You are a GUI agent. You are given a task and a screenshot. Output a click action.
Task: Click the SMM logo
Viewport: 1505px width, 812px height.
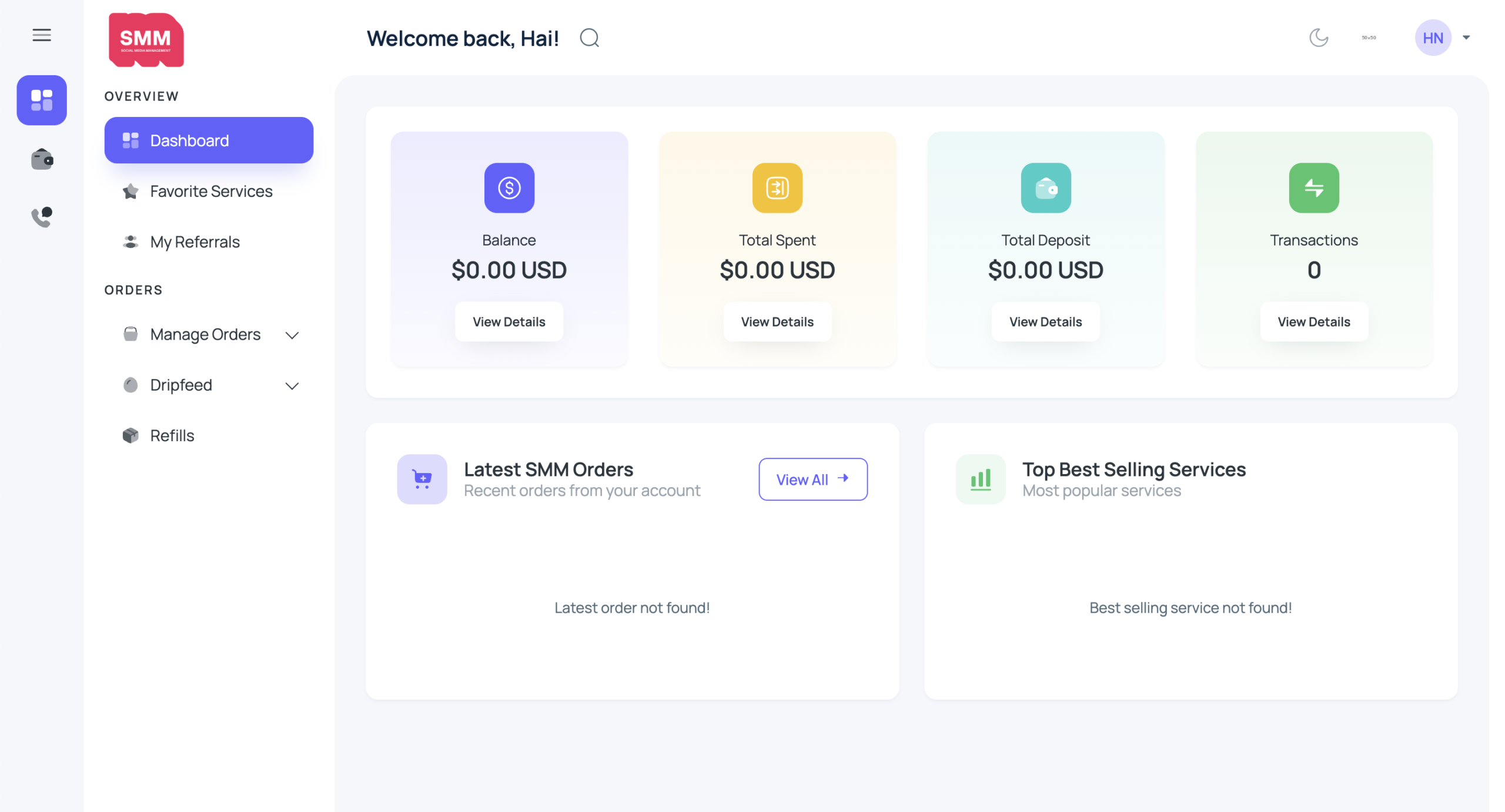[146, 39]
